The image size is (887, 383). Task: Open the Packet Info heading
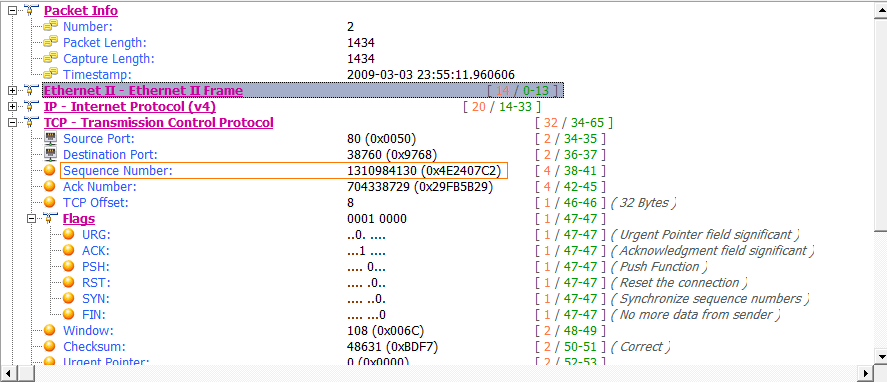pos(81,10)
